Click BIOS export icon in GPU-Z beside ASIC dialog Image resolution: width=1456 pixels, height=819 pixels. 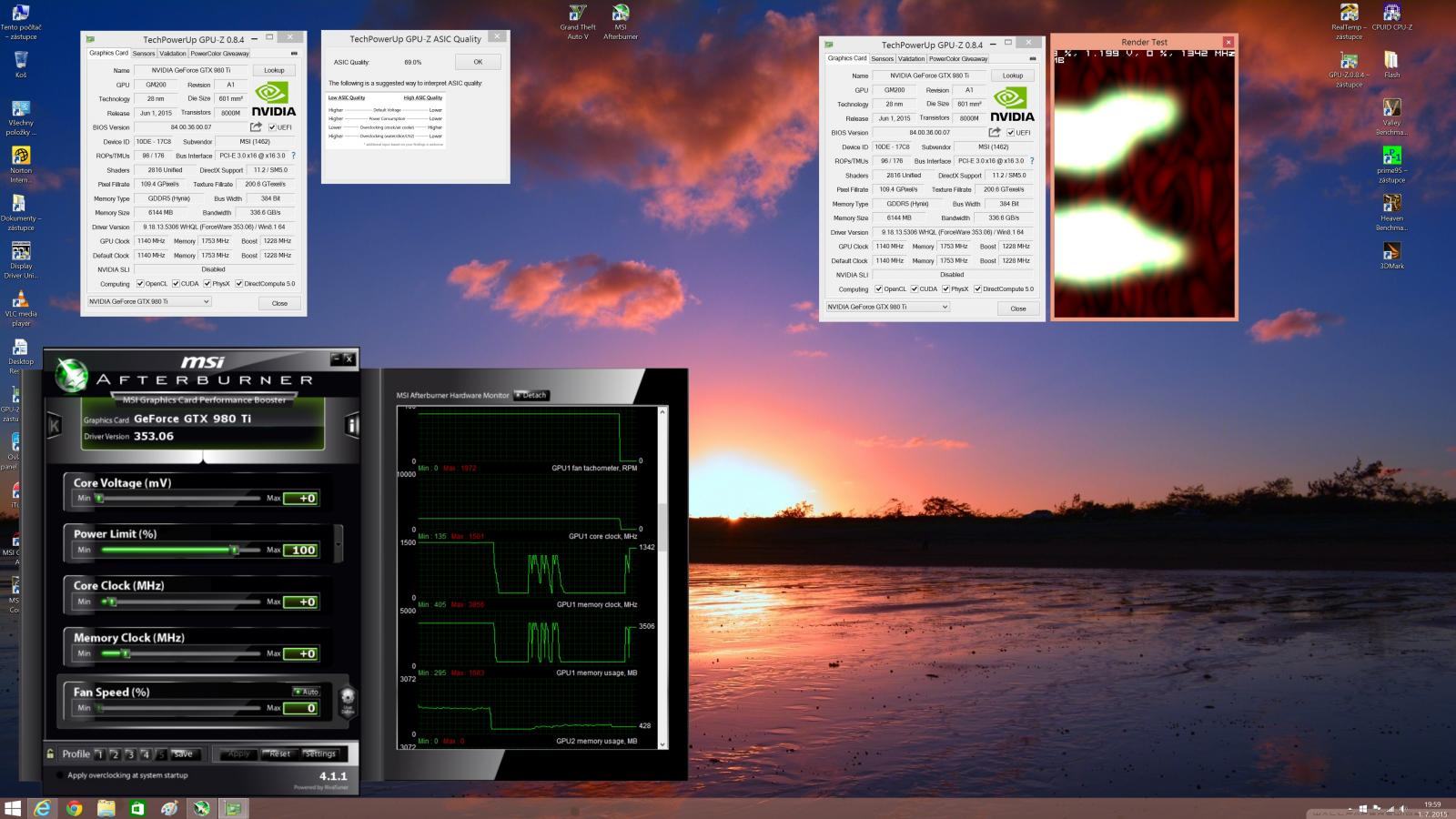point(256,127)
